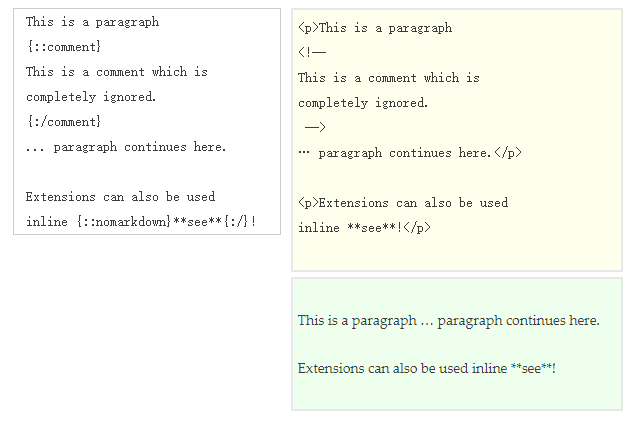This screenshot has width=636, height=422.
Task: Click 'completely ignored.' in the source box
Action: click(91, 97)
